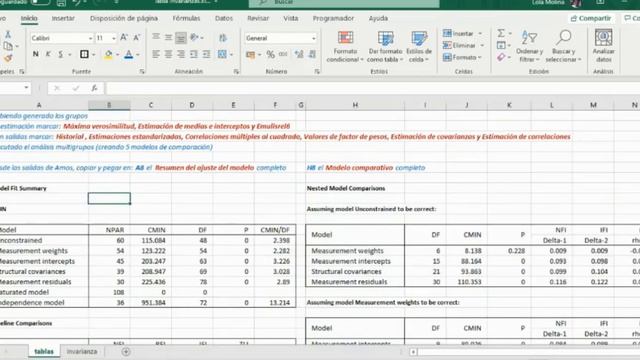Apply fill color bucket
The image size is (640, 360).
click(x=108, y=54)
